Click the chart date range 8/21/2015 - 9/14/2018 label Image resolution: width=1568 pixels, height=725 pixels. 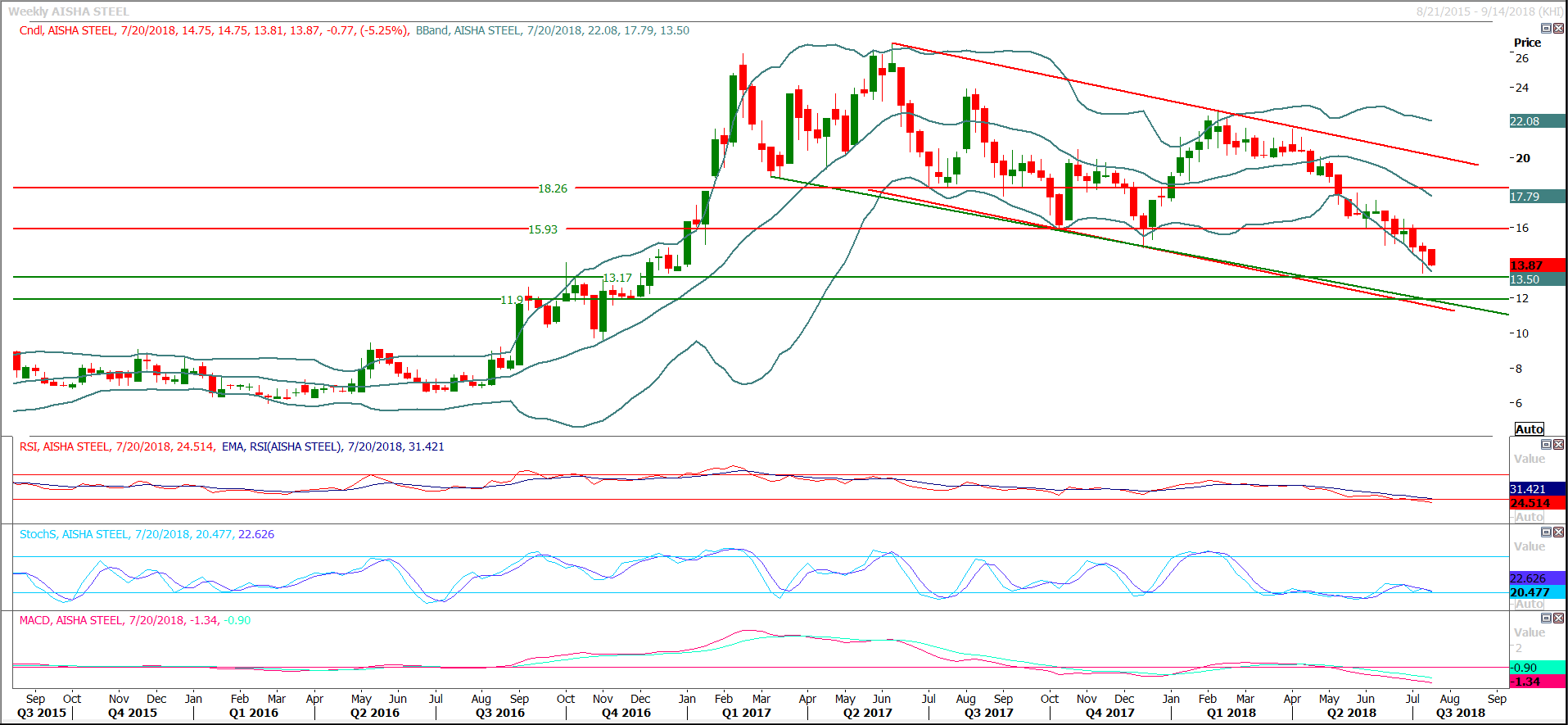pyautogui.click(x=1489, y=11)
